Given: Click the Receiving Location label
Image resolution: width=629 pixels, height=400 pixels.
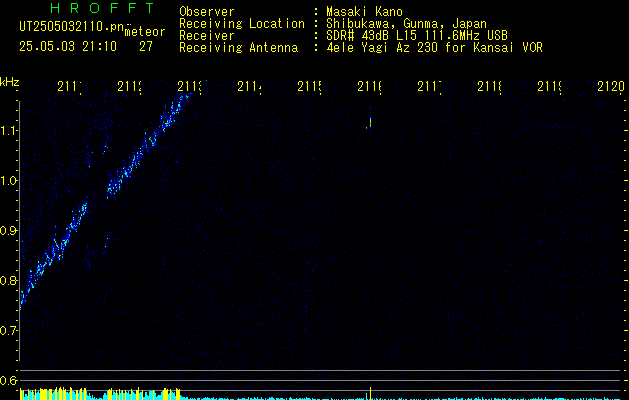Looking at the screenshot, I should coord(242,24).
